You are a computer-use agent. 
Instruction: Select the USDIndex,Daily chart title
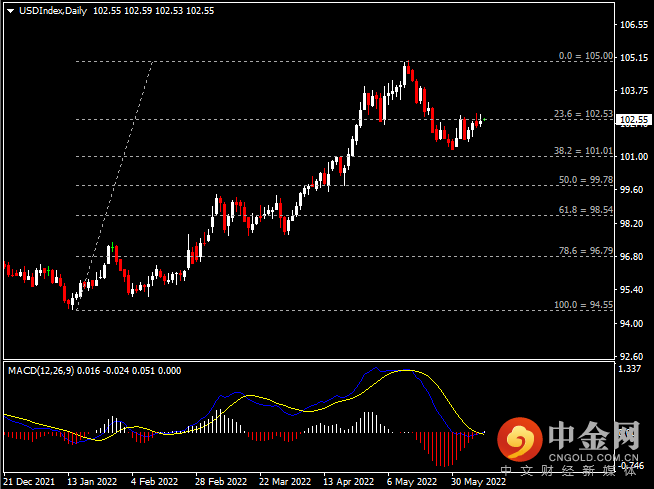coord(53,11)
